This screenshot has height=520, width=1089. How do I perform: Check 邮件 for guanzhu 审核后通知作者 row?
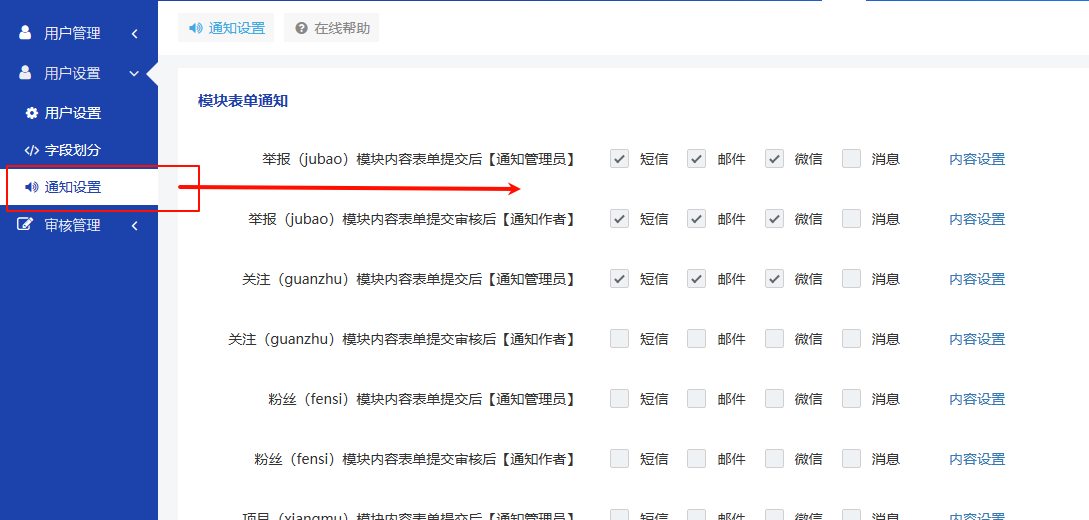coord(697,339)
